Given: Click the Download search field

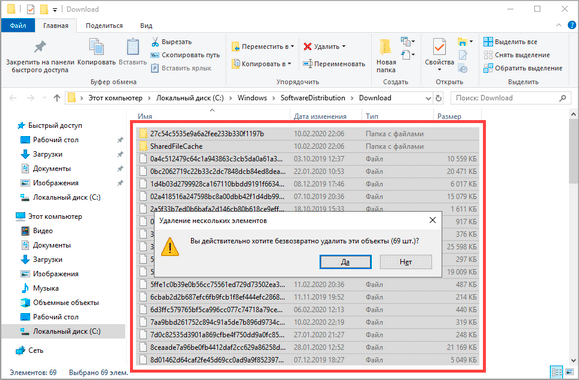Looking at the screenshot, I should pyautogui.click(x=510, y=98).
